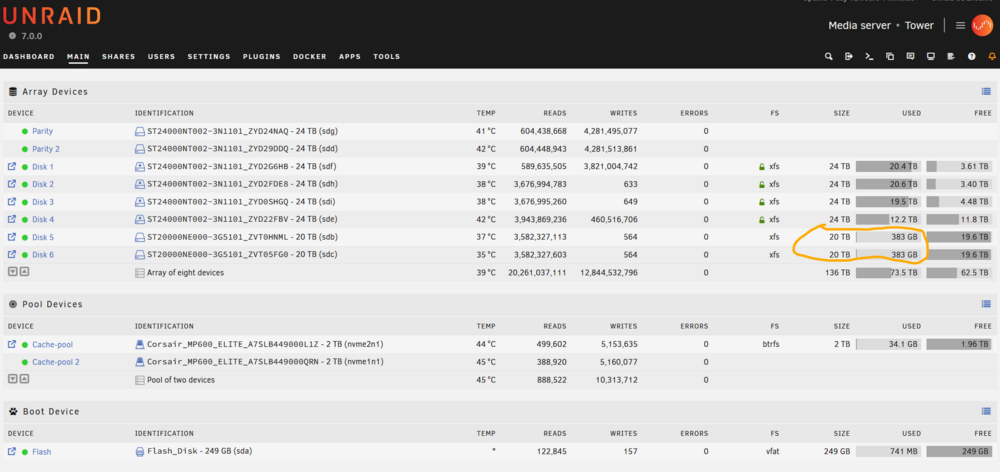The width and height of the screenshot is (1000, 472).
Task: Open the Cache-pool 2 link
Action: pyautogui.click(x=56, y=362)
